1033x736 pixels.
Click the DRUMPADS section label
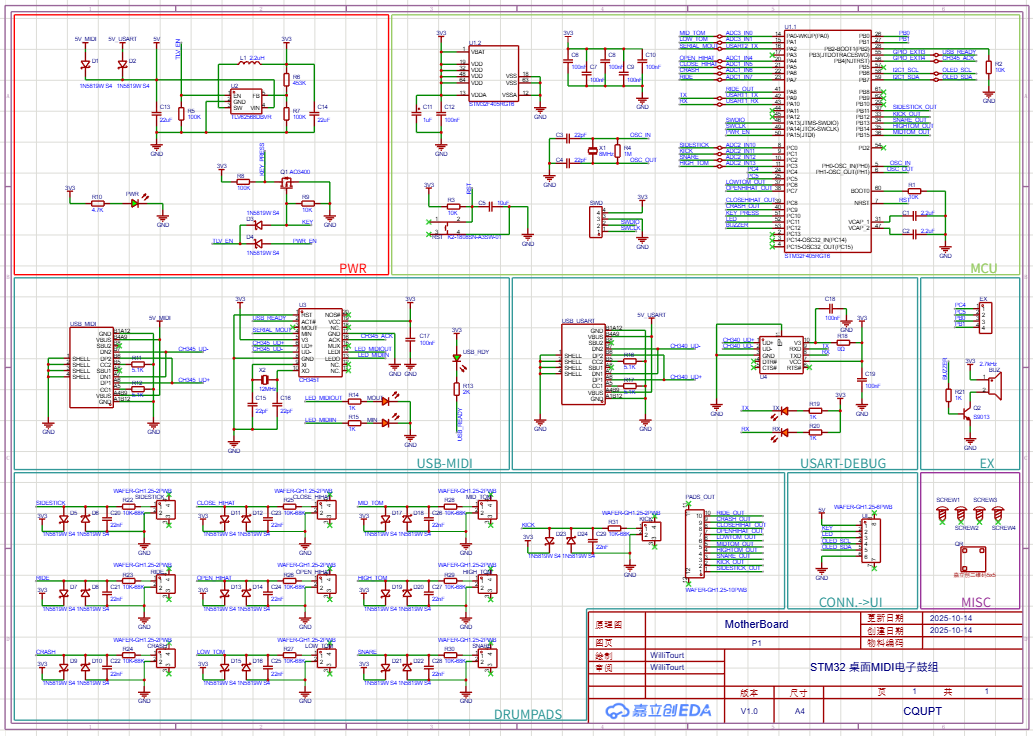(x=527, y=714)
